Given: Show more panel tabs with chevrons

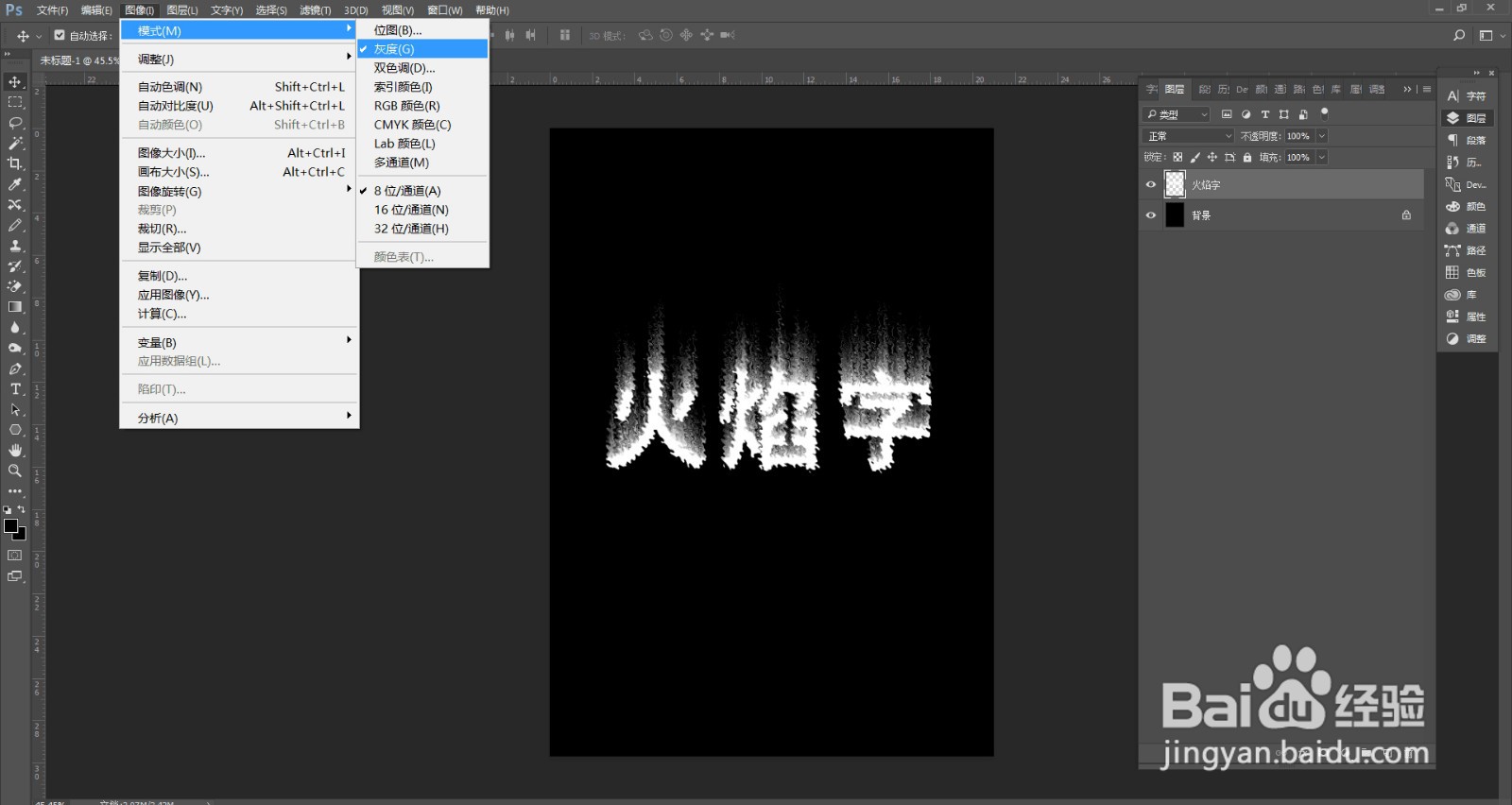Looking at the screenshot, I should (1407, 89).
